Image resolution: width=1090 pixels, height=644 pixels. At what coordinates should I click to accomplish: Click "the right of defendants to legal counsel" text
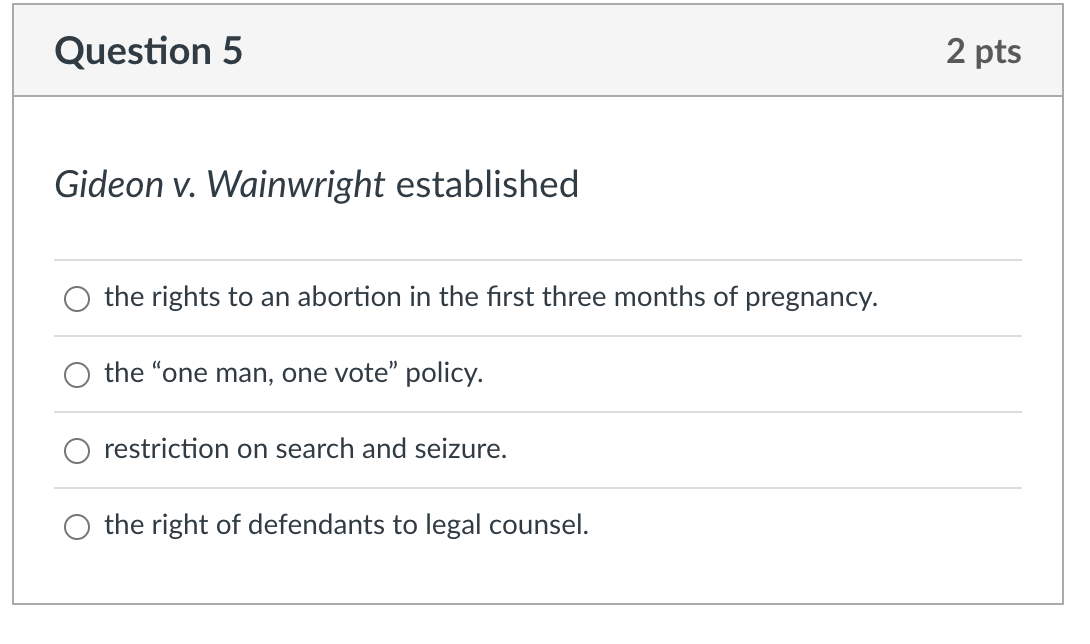(346, 525)
